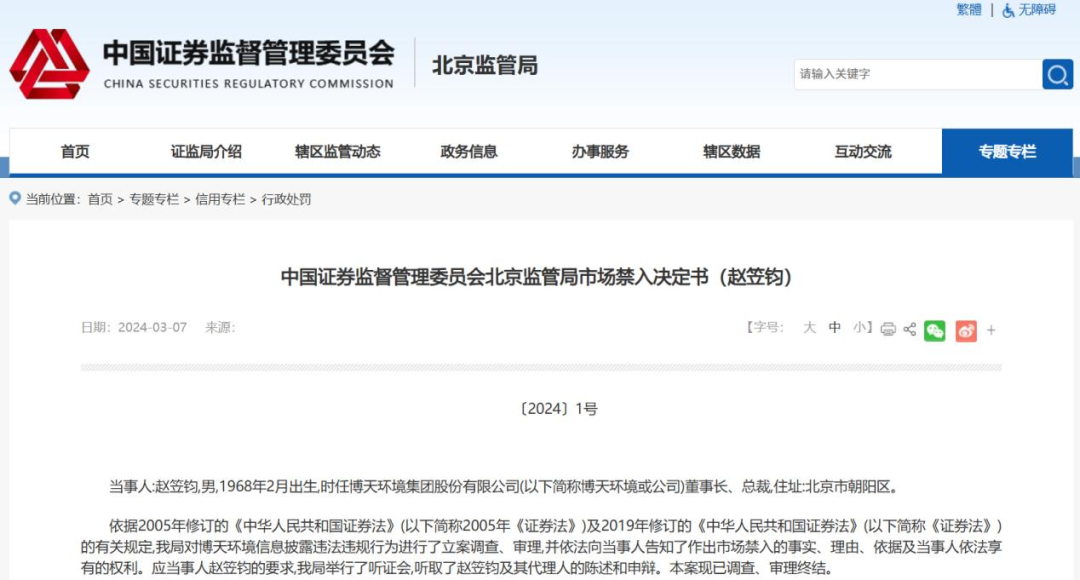Open the 政务信息 navigation tab

[x=468, y=152]
